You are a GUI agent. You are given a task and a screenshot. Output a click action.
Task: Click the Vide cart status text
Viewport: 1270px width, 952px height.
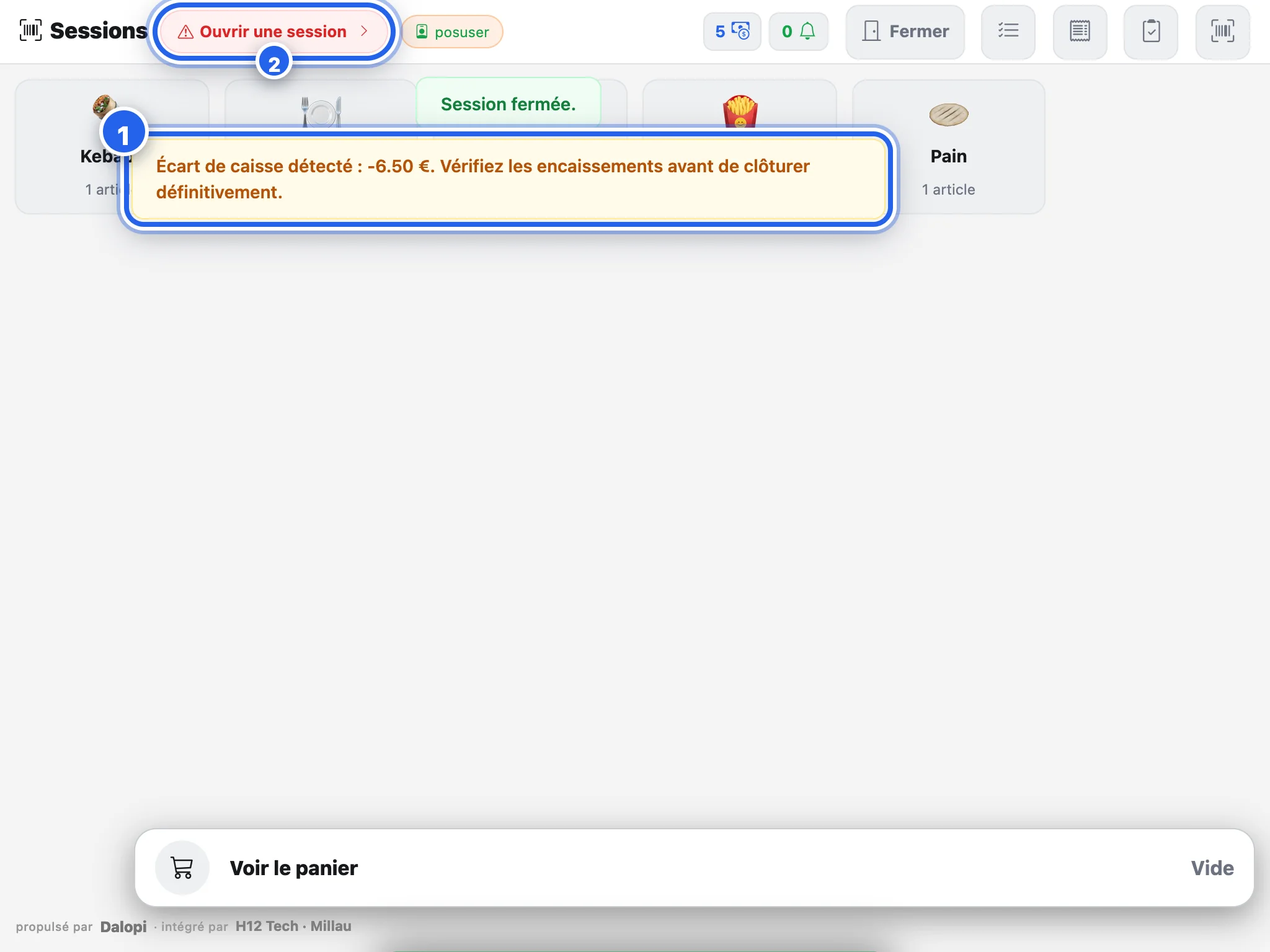[x=1212, y=868]
